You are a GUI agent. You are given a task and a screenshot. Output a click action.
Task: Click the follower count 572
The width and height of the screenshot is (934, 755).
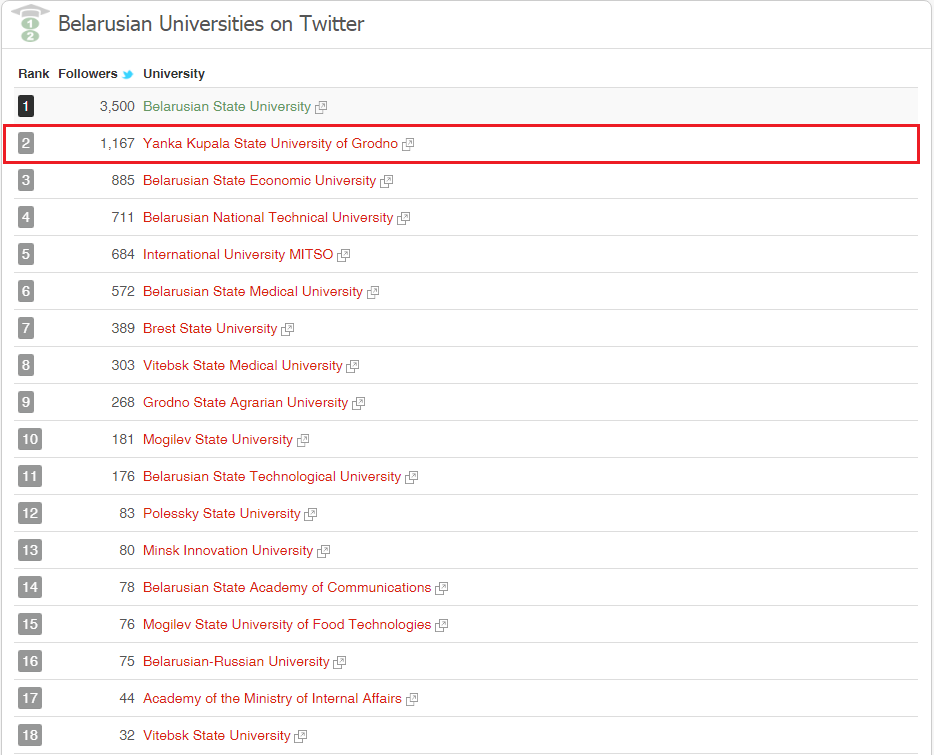click(123, 291)
